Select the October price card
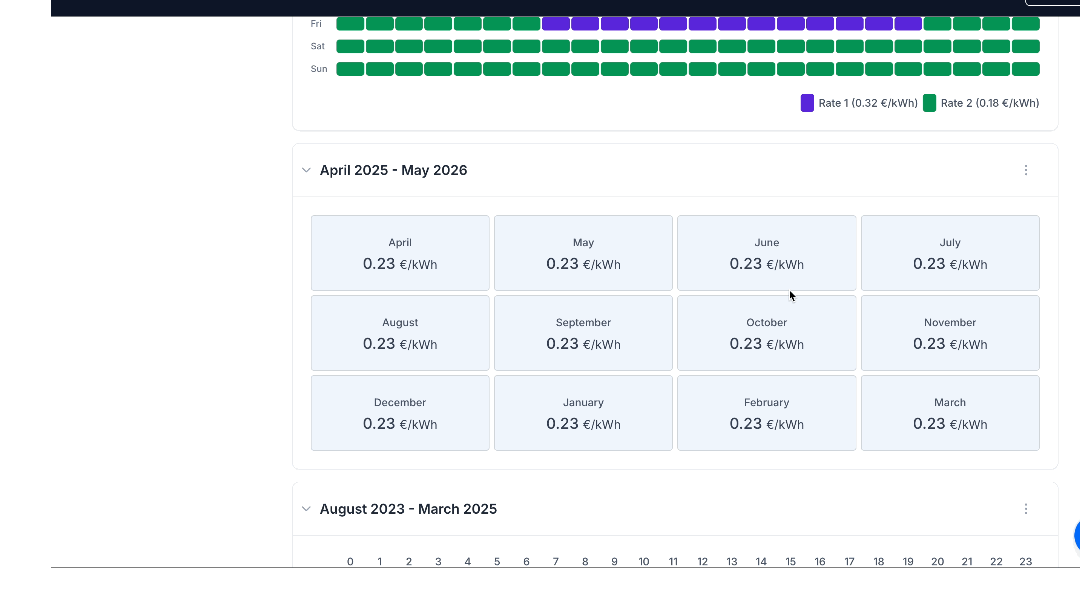Image resolution: width=1080 pixels, height=608 pixels. point(767,333)
